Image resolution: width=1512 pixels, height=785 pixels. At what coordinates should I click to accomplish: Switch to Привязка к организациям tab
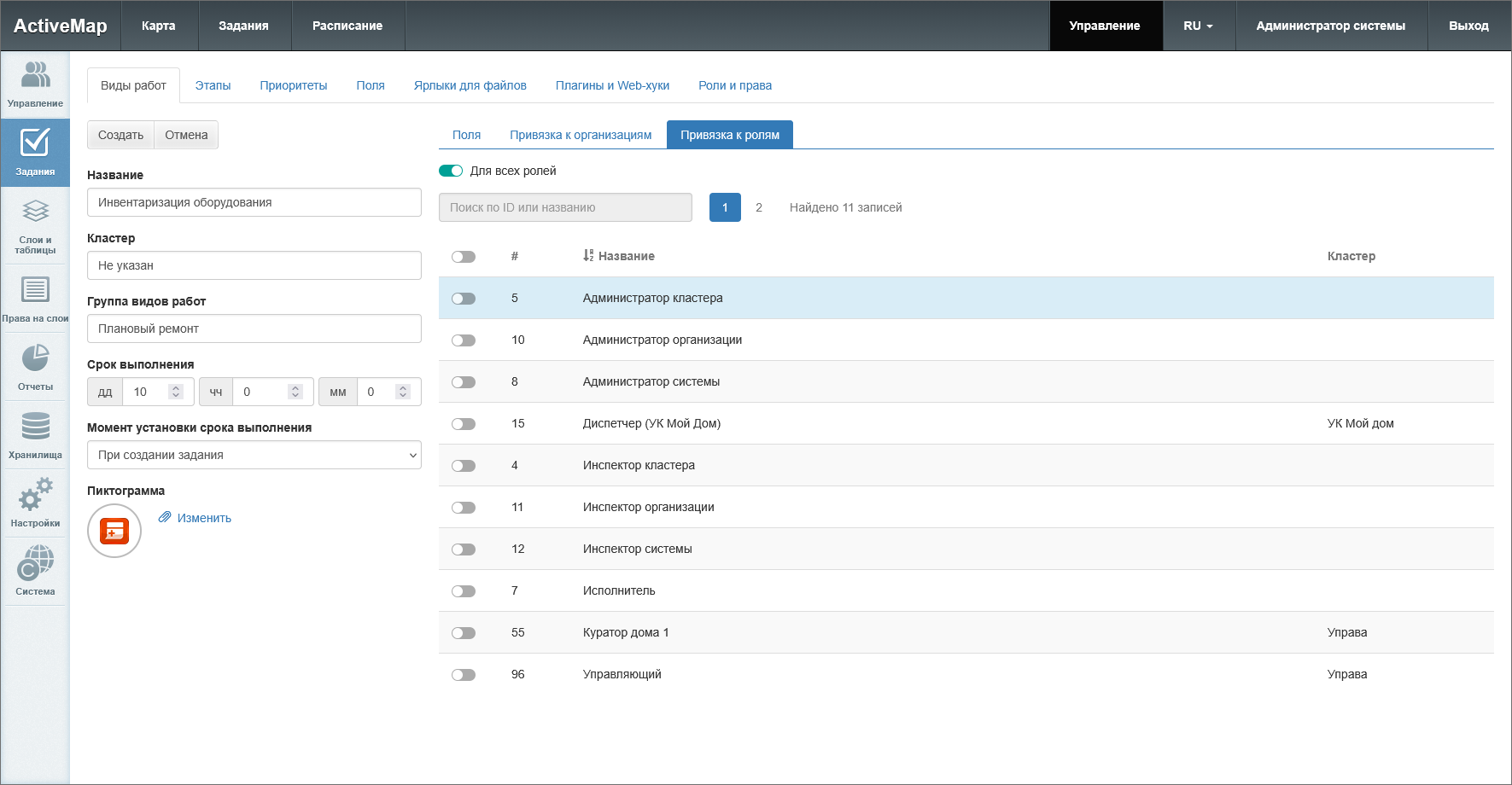[581, 135]
